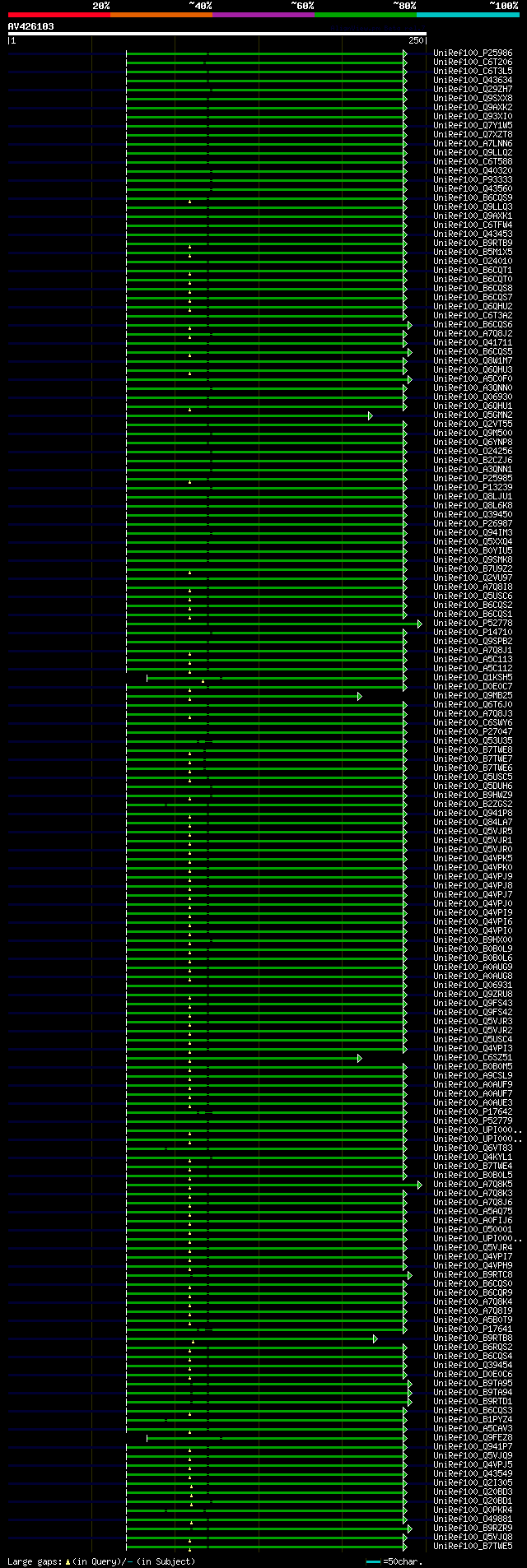
Task: Click the UniRef100_A5C0F0 label
Action: tap(473, 379)
